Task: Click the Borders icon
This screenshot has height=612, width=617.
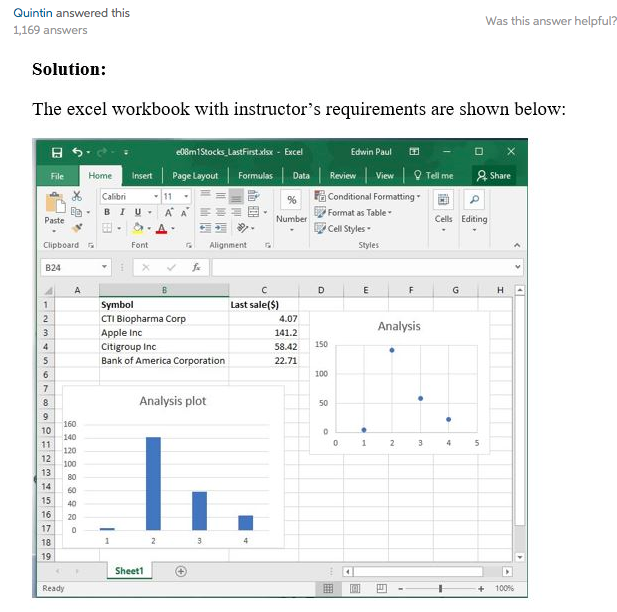Action: click(x=107, y=228)
